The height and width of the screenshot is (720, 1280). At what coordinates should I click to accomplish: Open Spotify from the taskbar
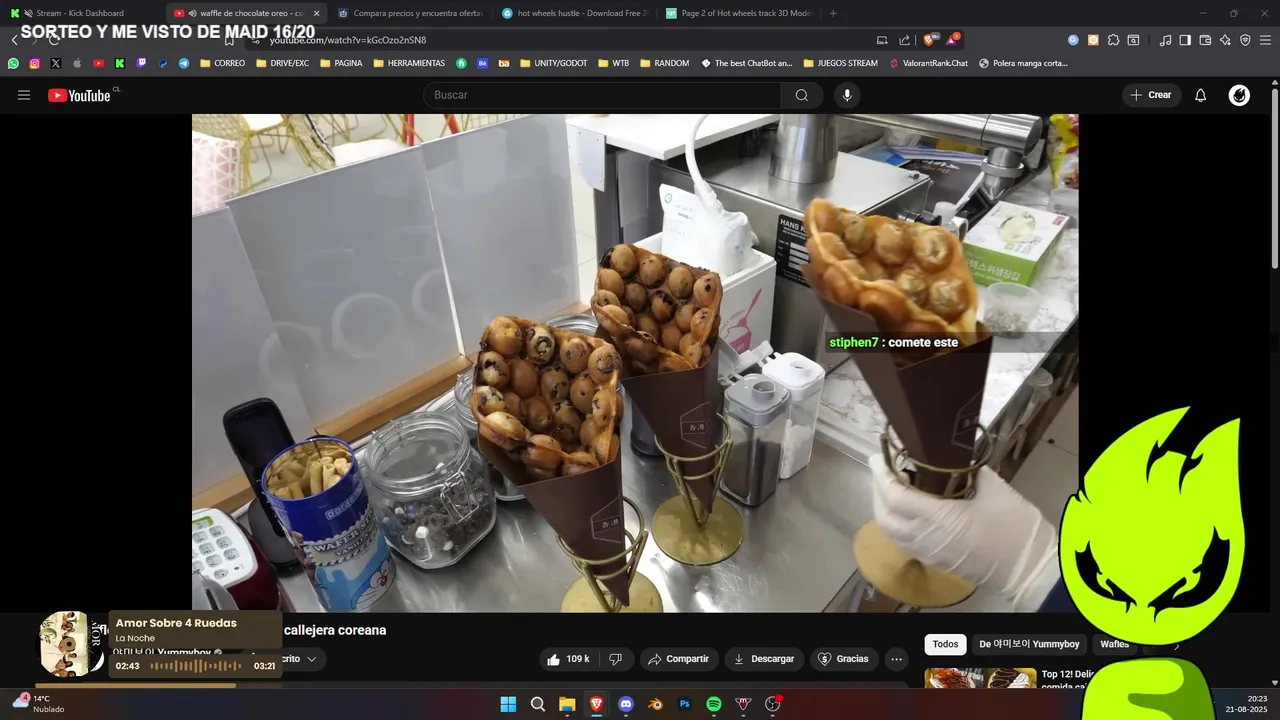pos(714,704)
